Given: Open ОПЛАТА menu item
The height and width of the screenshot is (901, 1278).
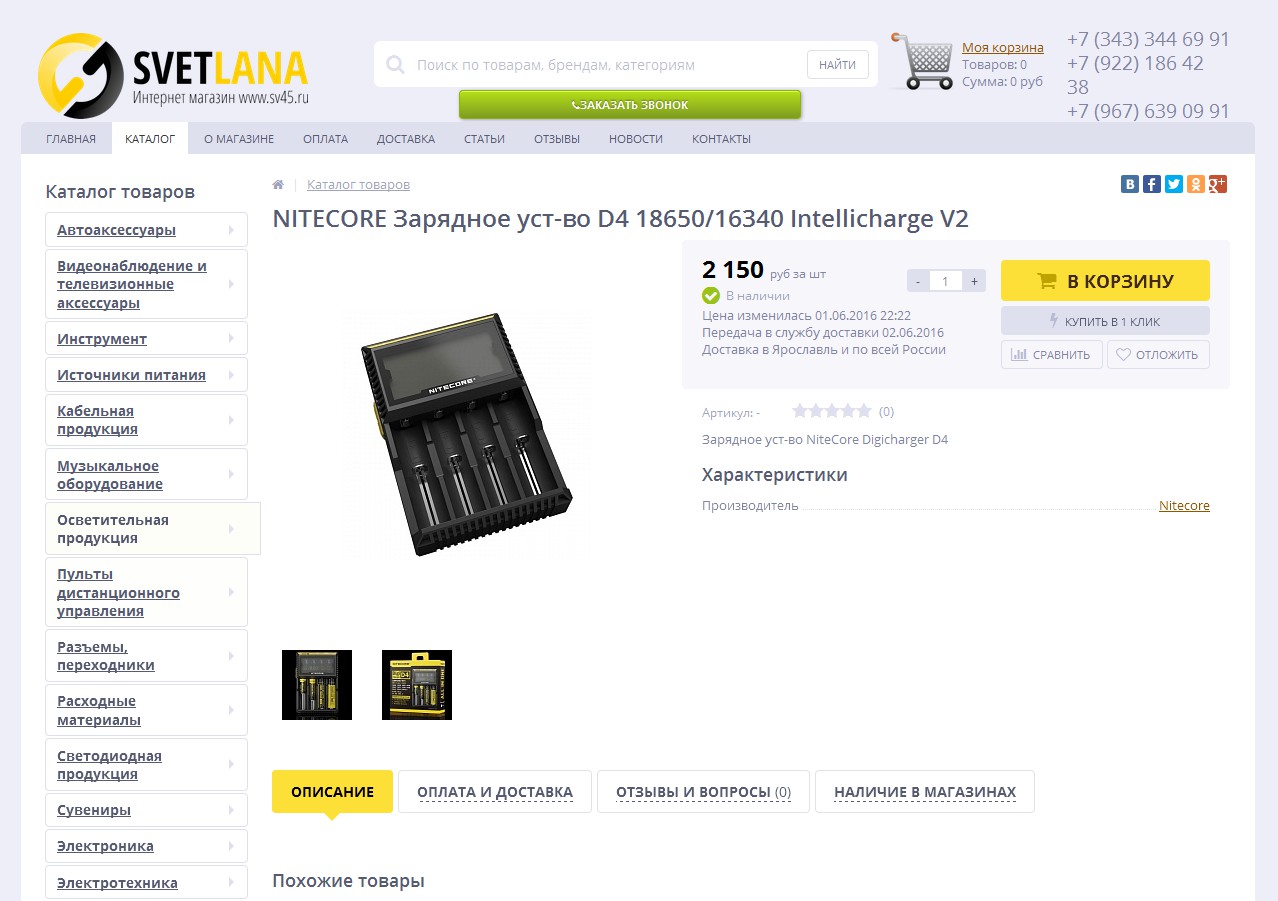Looking at the screenshot, I should 326,139.
